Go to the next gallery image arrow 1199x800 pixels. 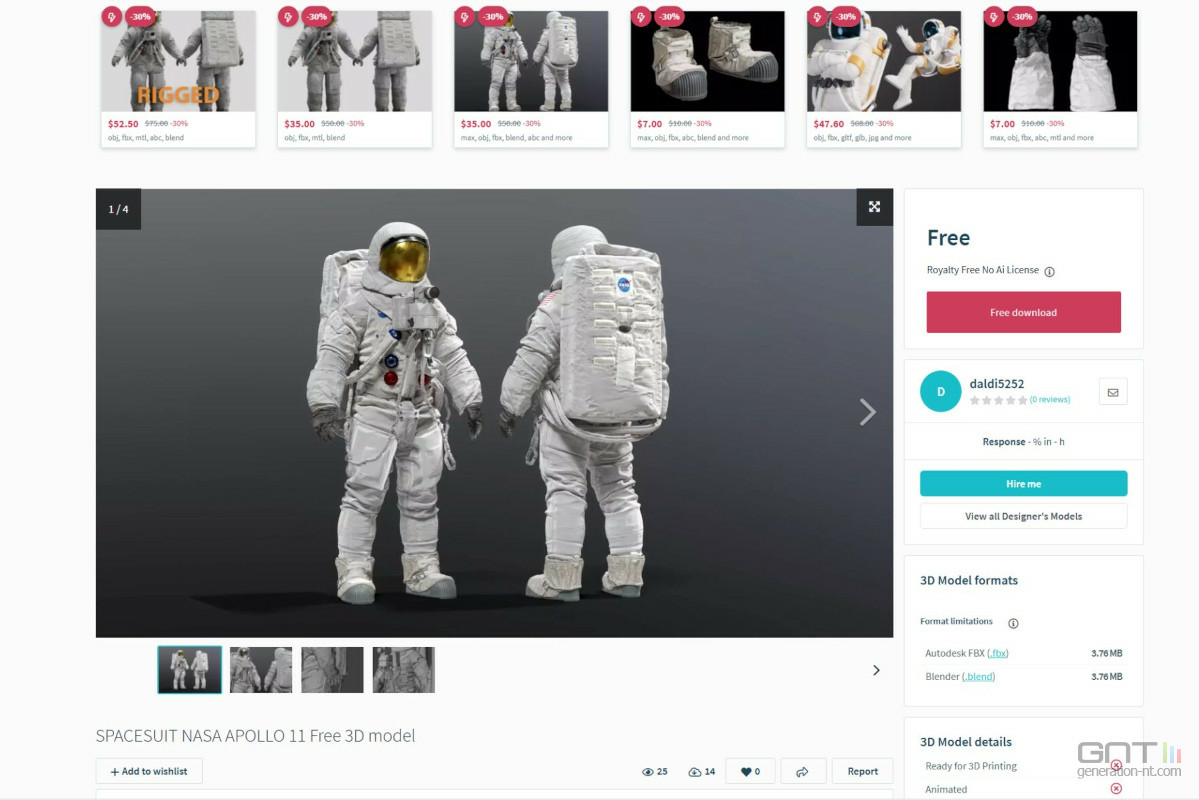(x=867, y=412)
